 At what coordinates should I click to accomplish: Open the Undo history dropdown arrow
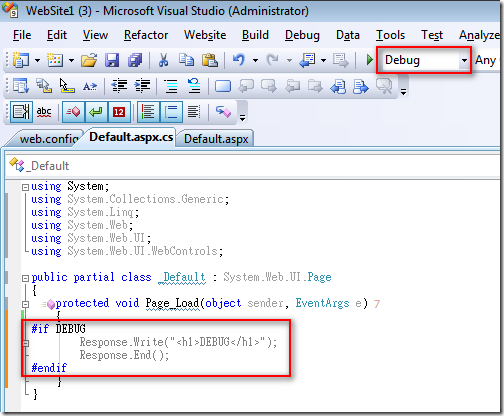tap(255, 61)
